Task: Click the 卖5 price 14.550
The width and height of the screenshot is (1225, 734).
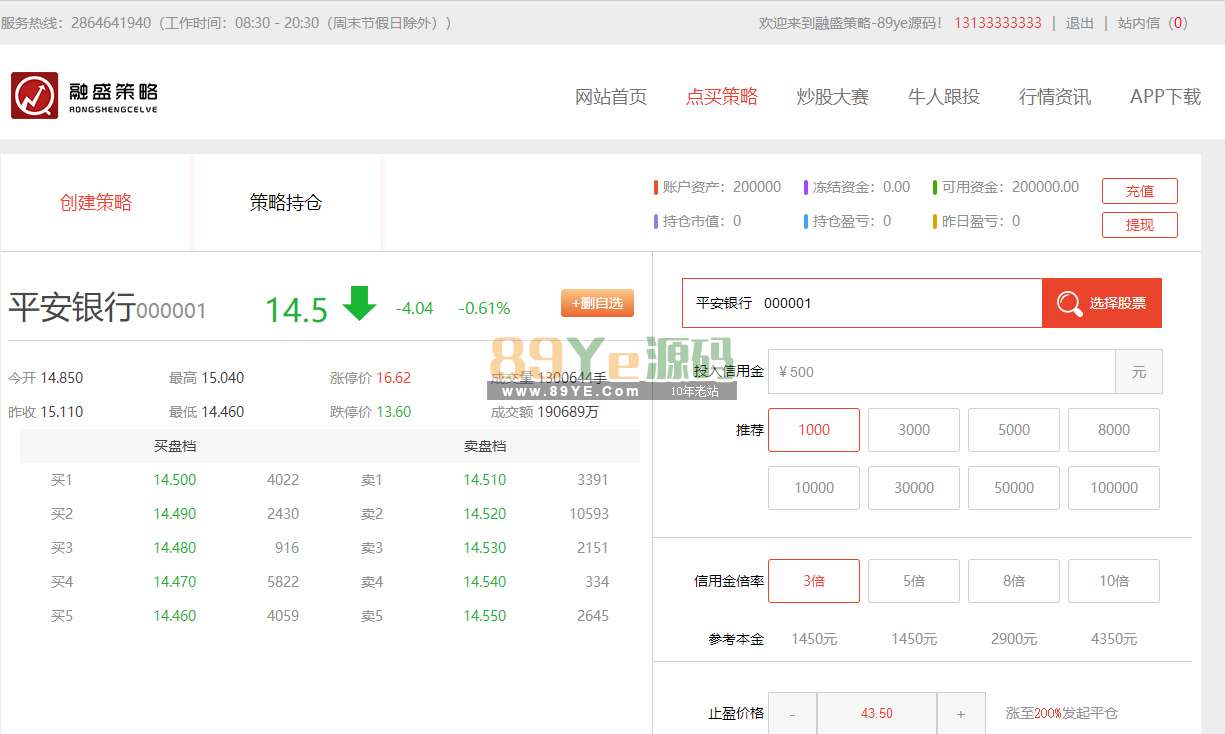Action: click(x=485, y=616)
